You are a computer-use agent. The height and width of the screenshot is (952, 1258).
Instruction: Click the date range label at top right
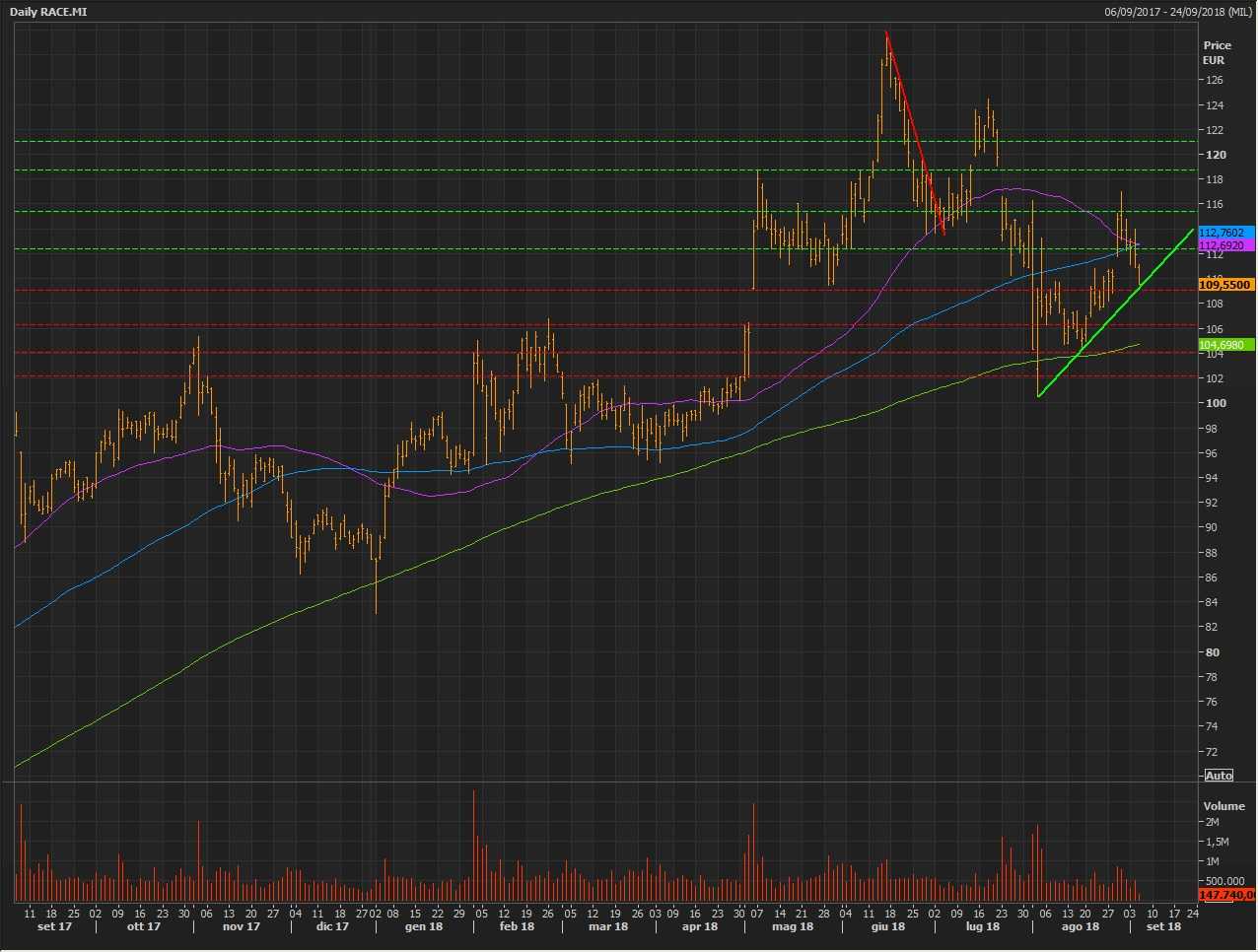click(1177, 12)
